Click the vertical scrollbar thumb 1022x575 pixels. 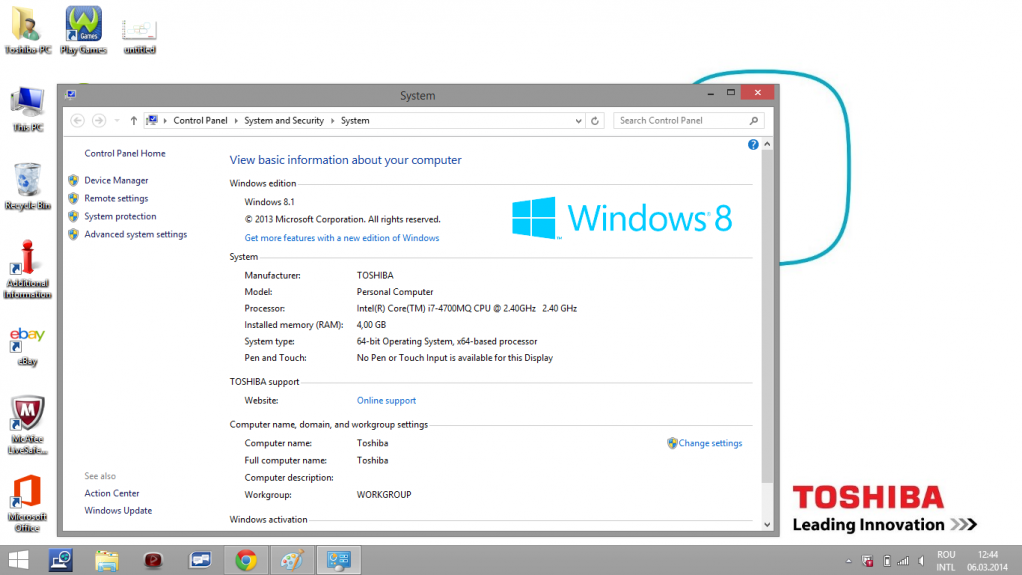(x=767, y=317)
